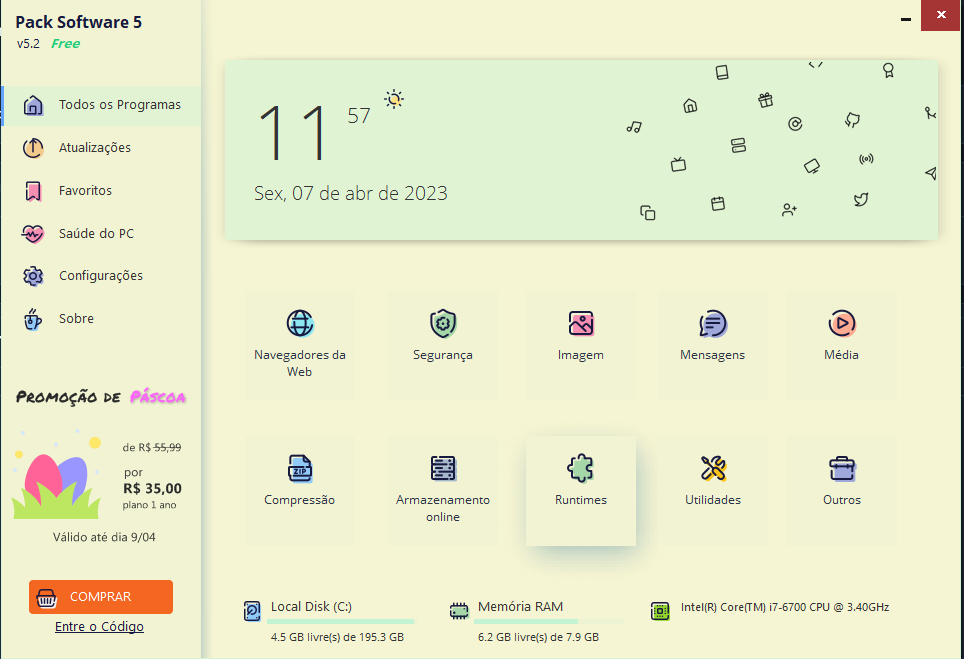This screenshot has width=964, height=659.
Task: Open Configurações from the sidebar
Action: (101, 276)
